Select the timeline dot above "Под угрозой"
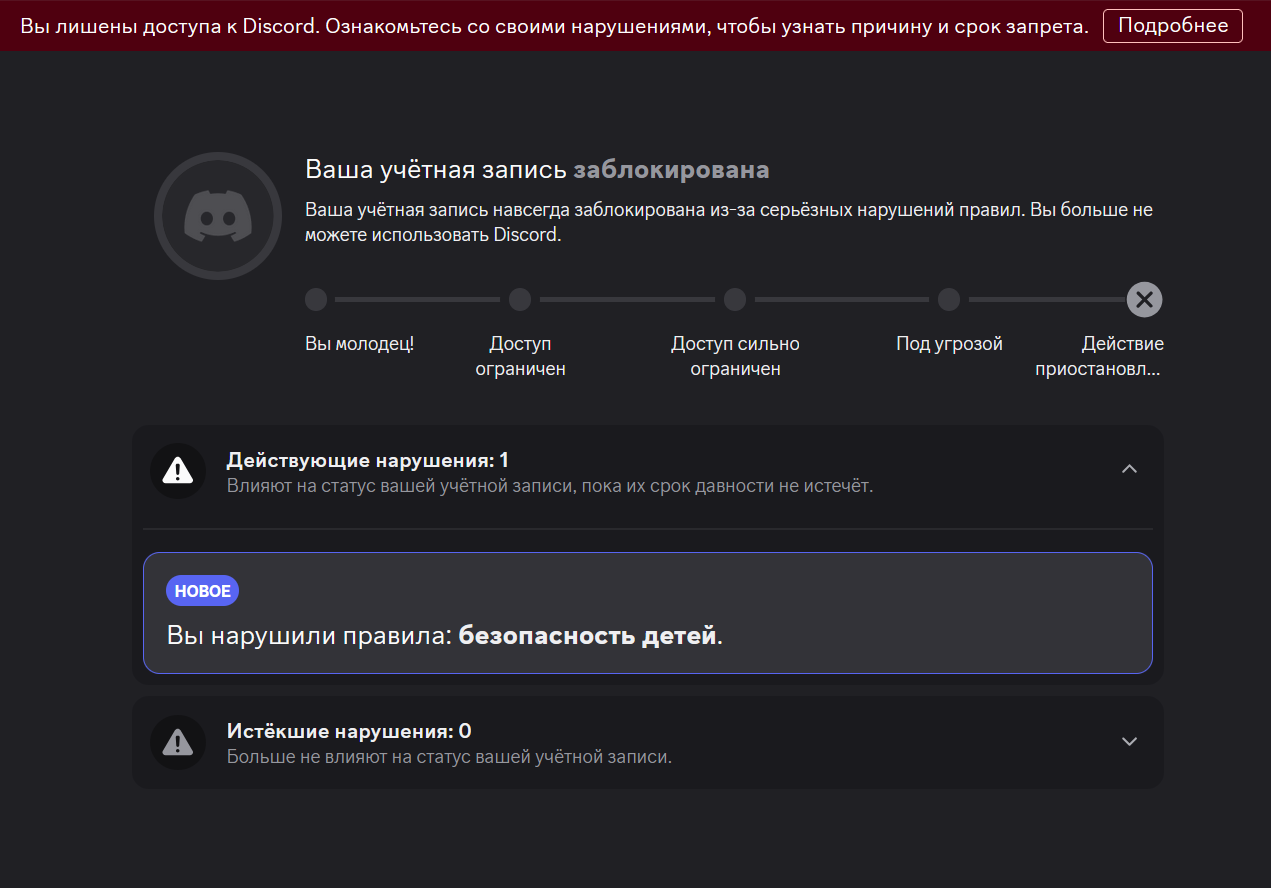This screenshot has width=1271, height=888. coord(949,300)
